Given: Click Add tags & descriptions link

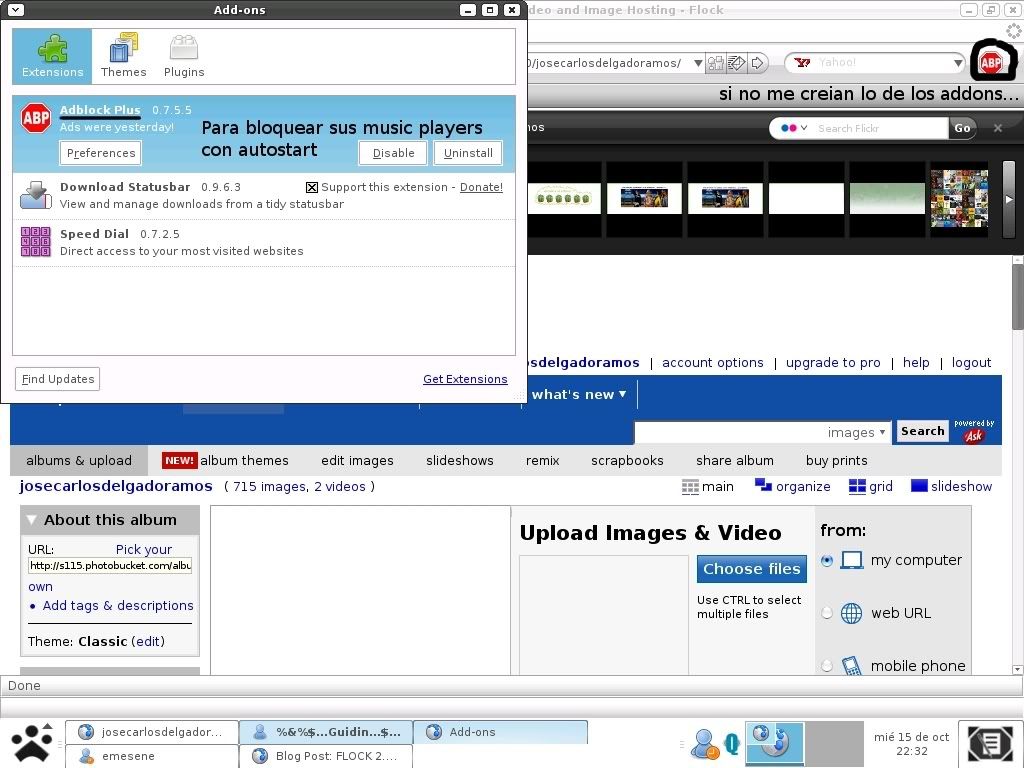Looking at the screenshot, I should [118, 605].
